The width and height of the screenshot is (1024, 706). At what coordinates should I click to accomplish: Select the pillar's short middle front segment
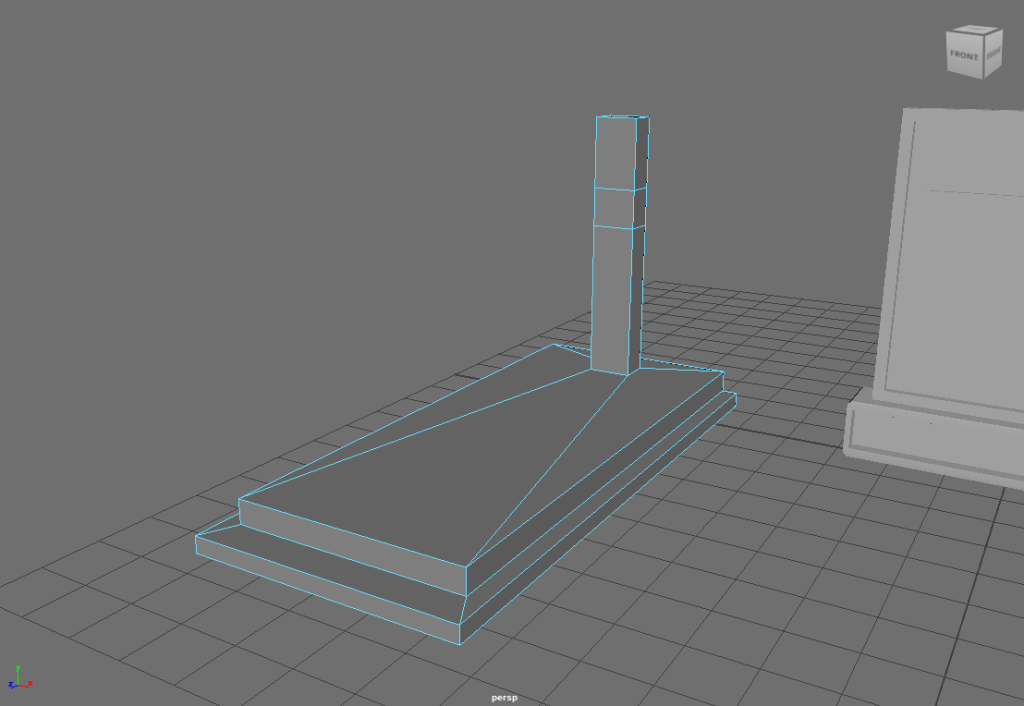(613, 208)
